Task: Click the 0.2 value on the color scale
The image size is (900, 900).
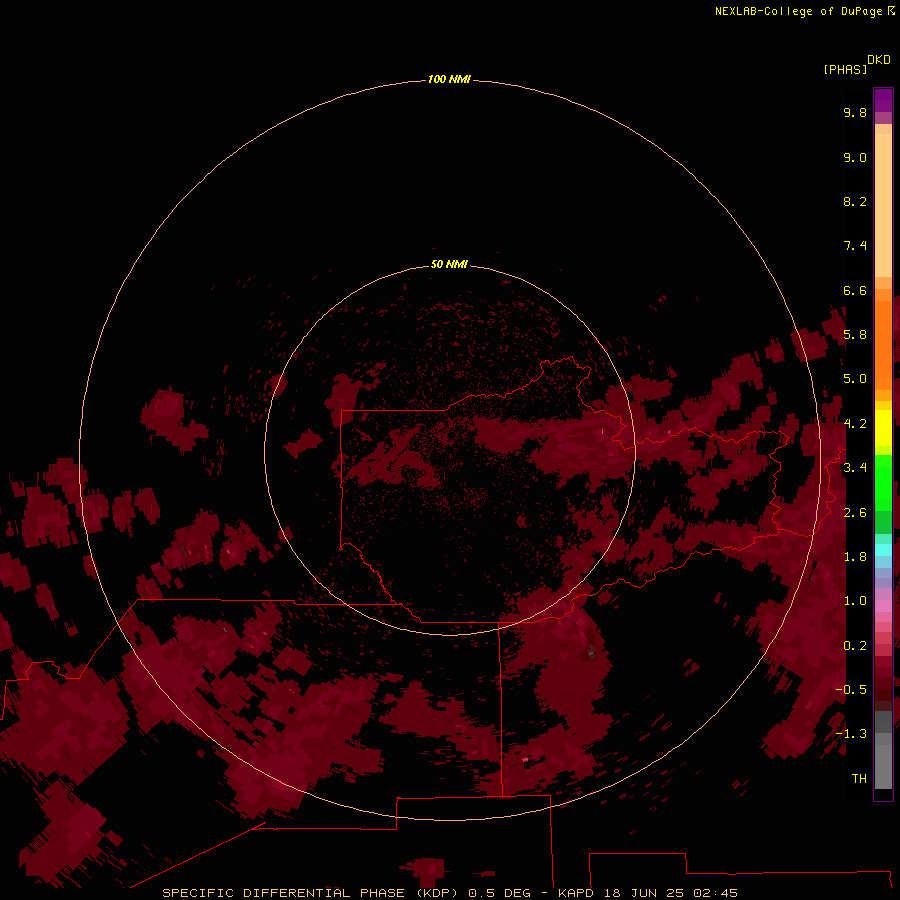Action: coord(855,646)
